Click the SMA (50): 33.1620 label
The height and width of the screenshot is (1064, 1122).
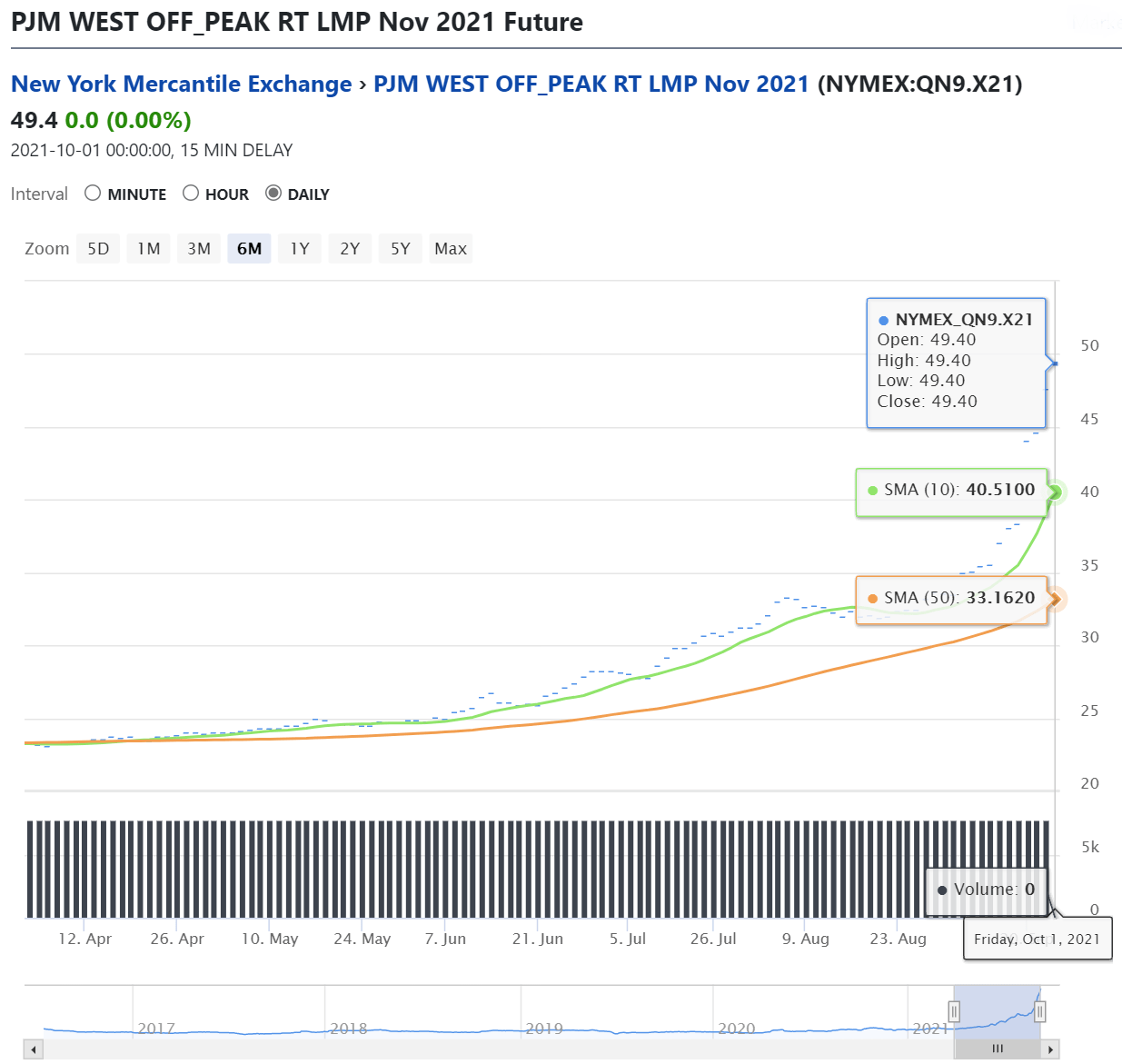coord(959,598)
